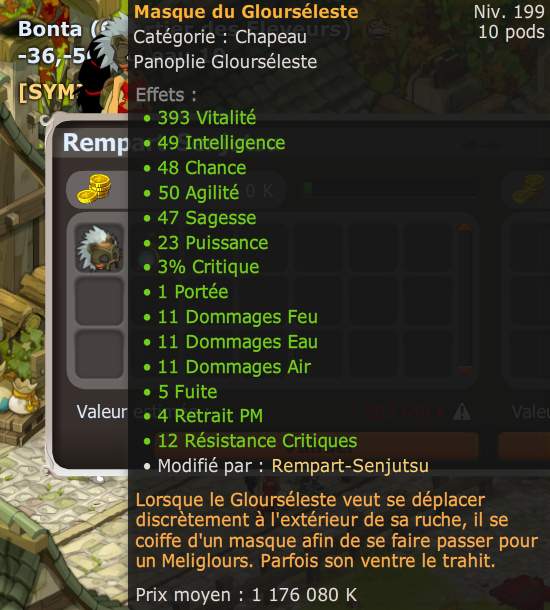
Task: Click the orange button on the right panel
Action: (x=524, y=445)
